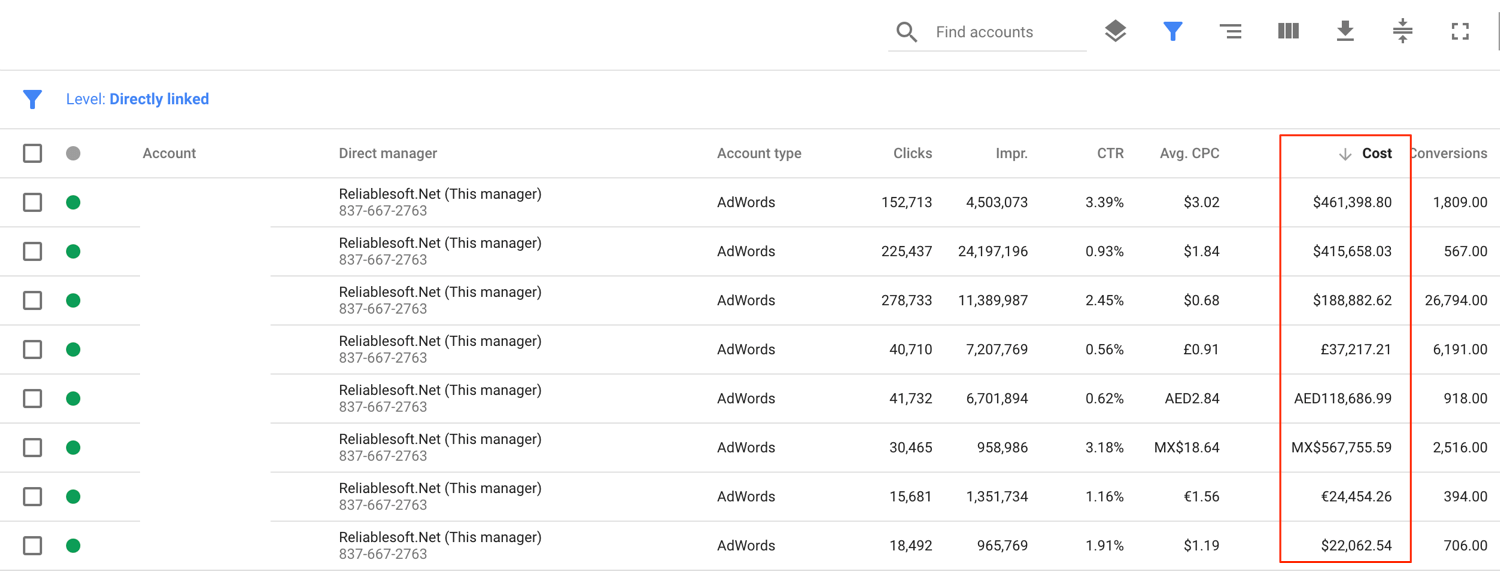Screen dimensions: 1500x571
Task: Tick the checkbox for the $22,062.54 row
Action: pos(33,545)
